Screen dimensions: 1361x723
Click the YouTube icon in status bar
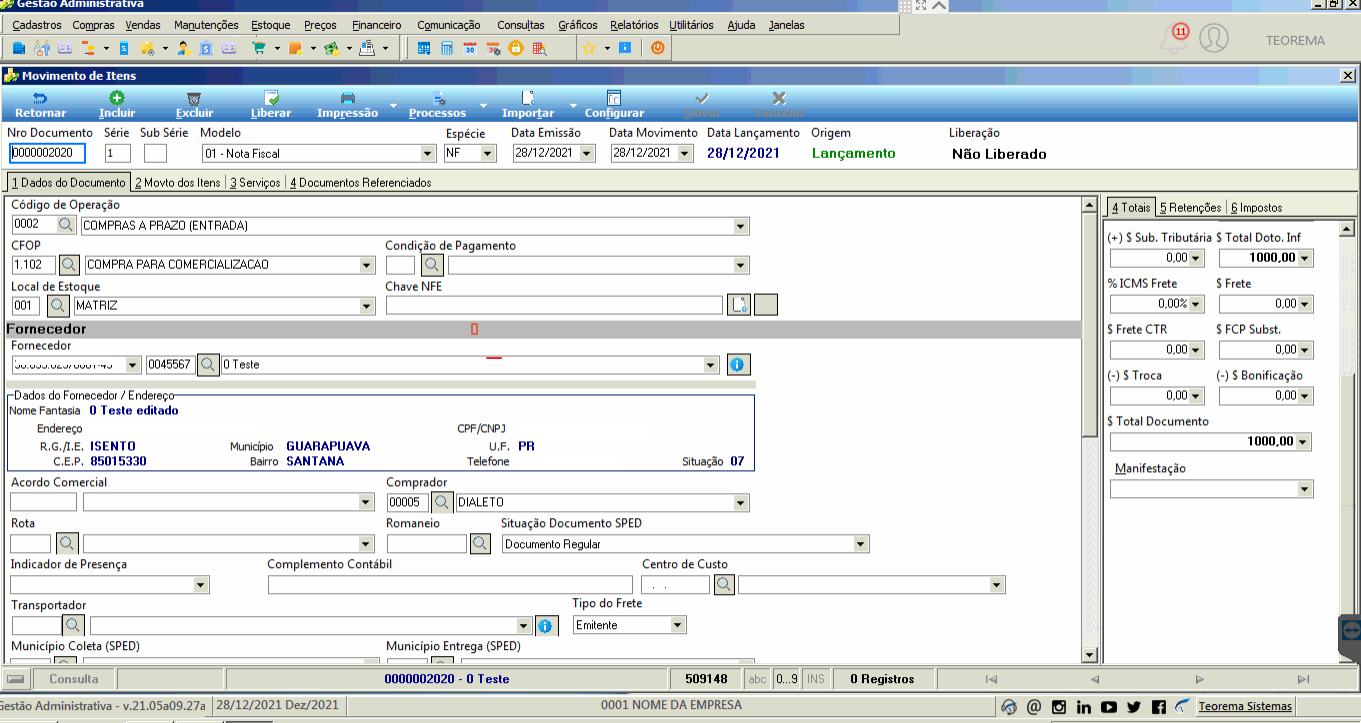click(x=1108, y=707)
